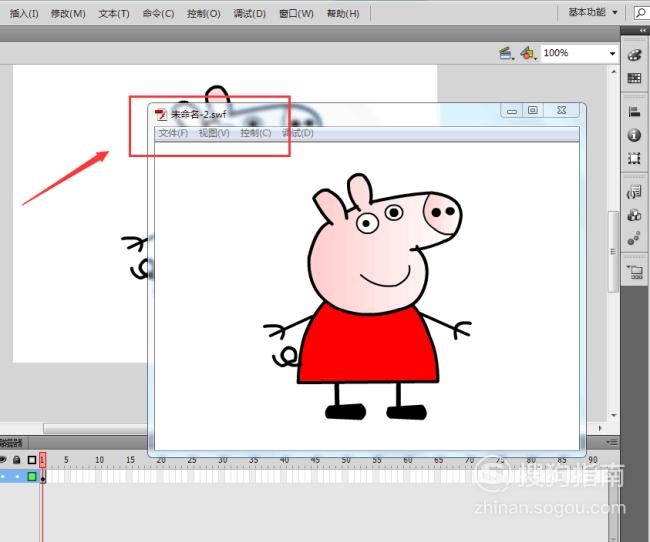Click the Edit Symbols shapes icon
This screenshot has width=650, height=542.
(x=528, y=53)
